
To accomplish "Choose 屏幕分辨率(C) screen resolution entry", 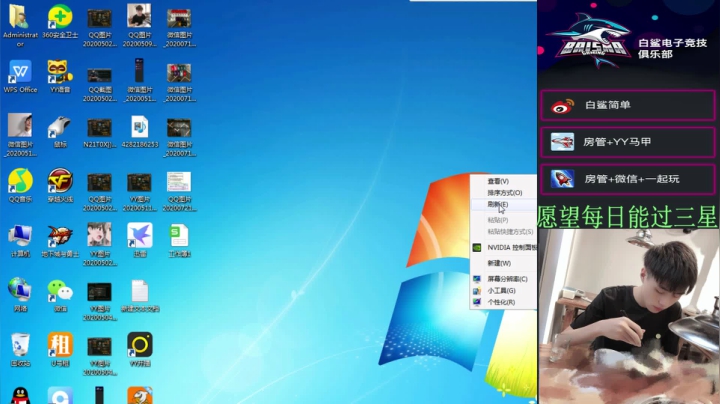I will coord(507,279).
